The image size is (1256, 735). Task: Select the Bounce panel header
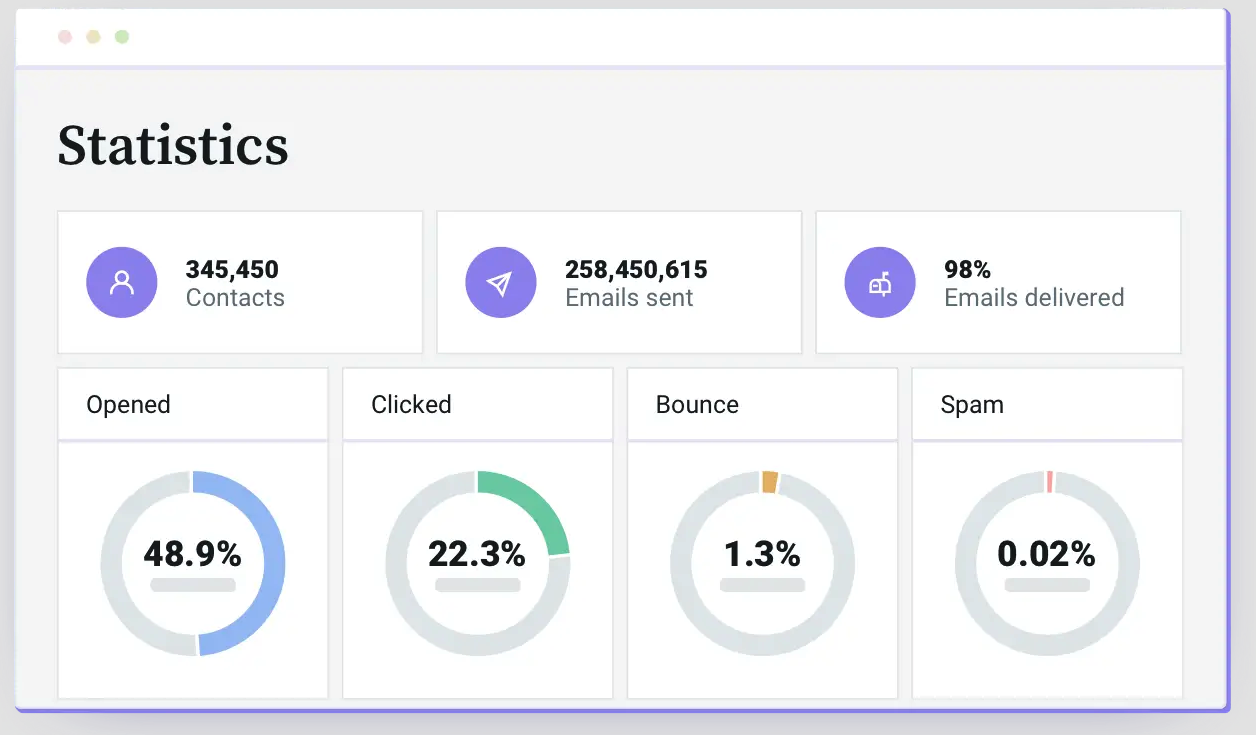click(x=696, y=404)
